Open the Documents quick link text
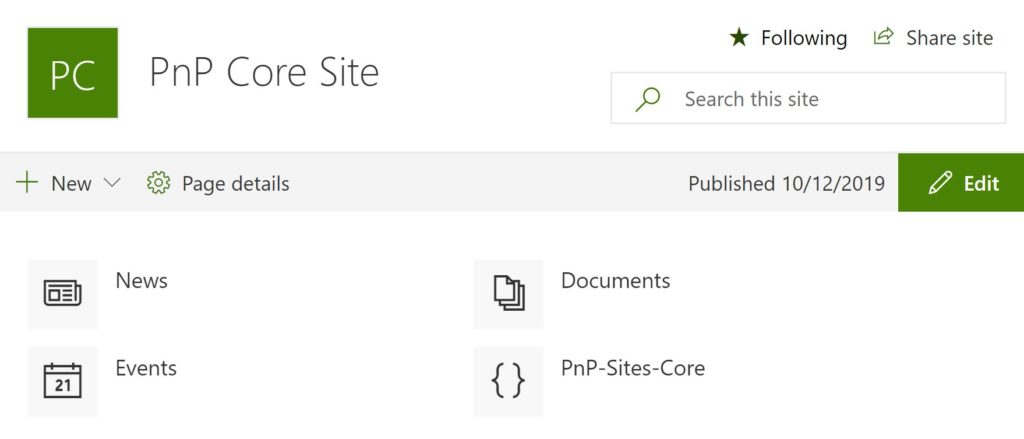 click(x=615, y=281)
